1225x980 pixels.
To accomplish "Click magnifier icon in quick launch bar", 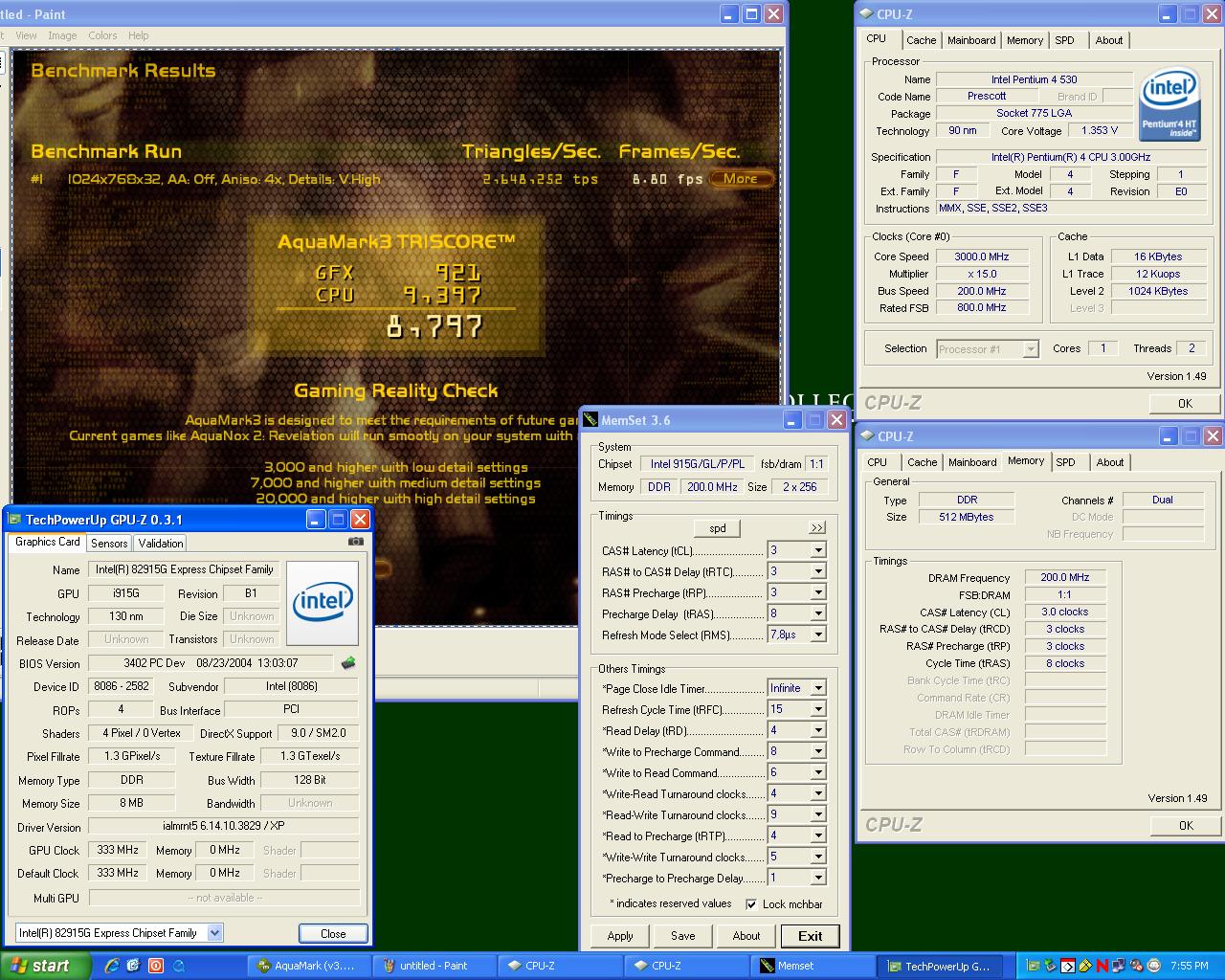I will pos(177,966).
